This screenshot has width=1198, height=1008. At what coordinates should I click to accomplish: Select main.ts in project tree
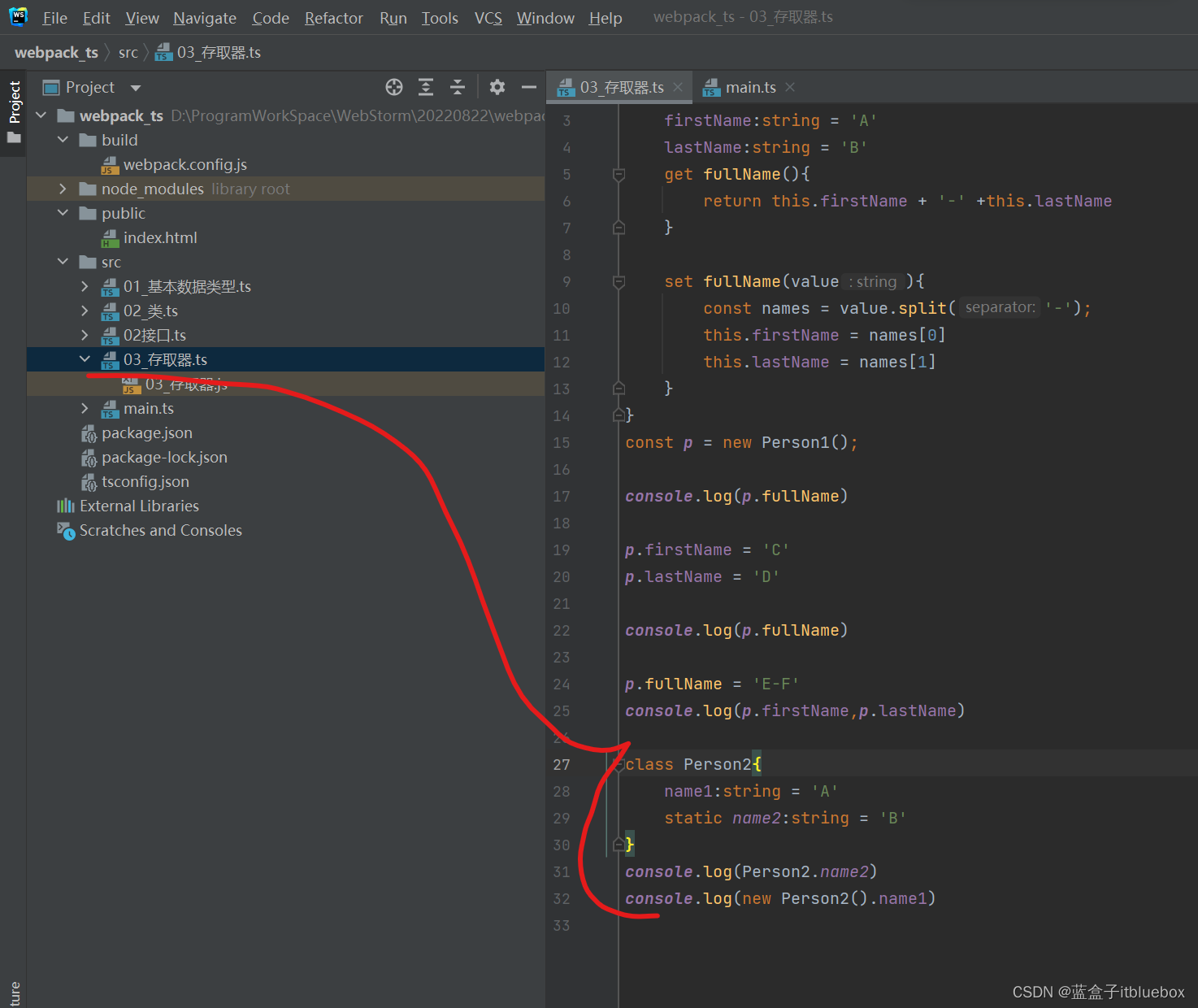(149, 408)
